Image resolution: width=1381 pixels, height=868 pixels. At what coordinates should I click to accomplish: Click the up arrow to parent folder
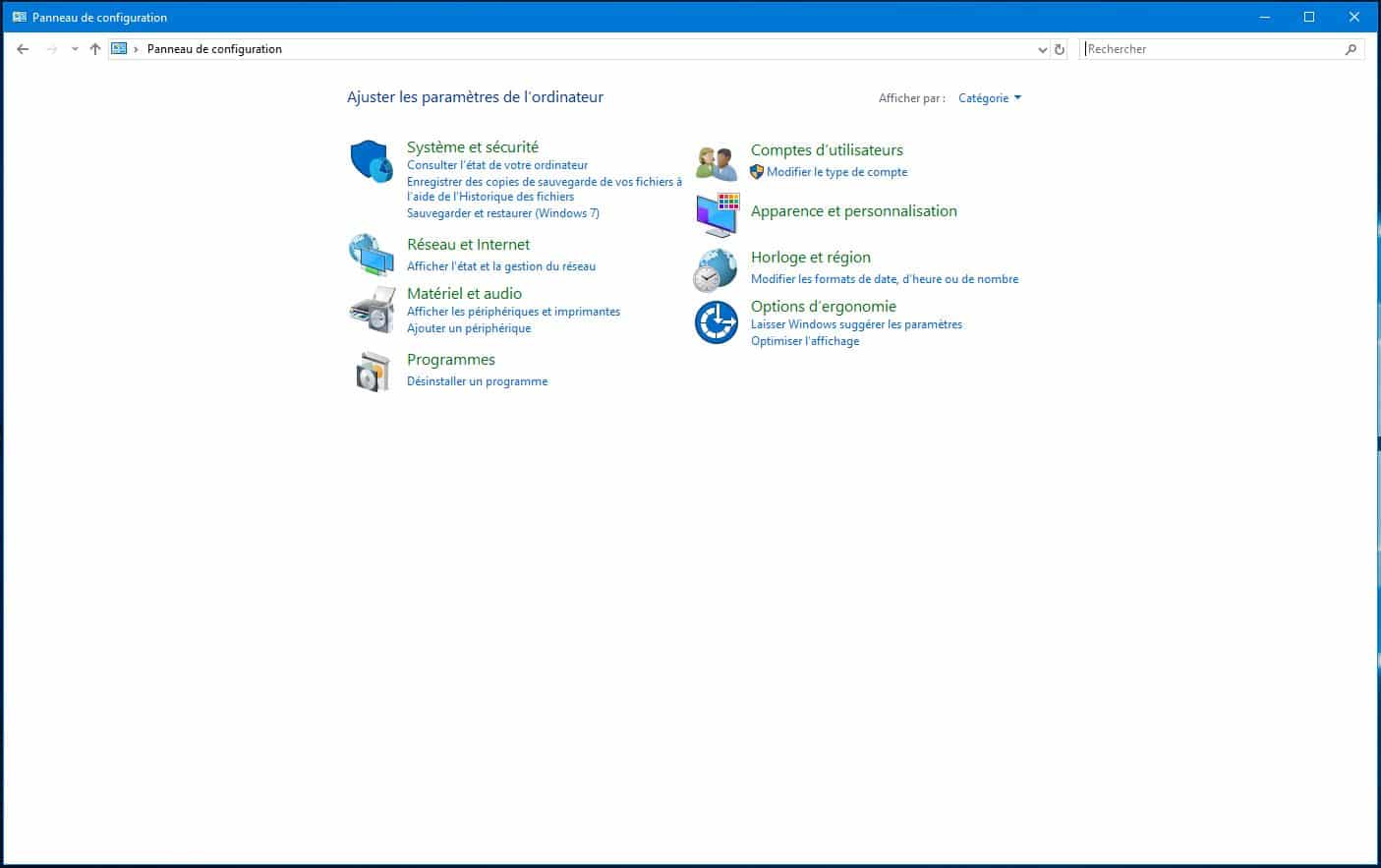tap(94, 49)
